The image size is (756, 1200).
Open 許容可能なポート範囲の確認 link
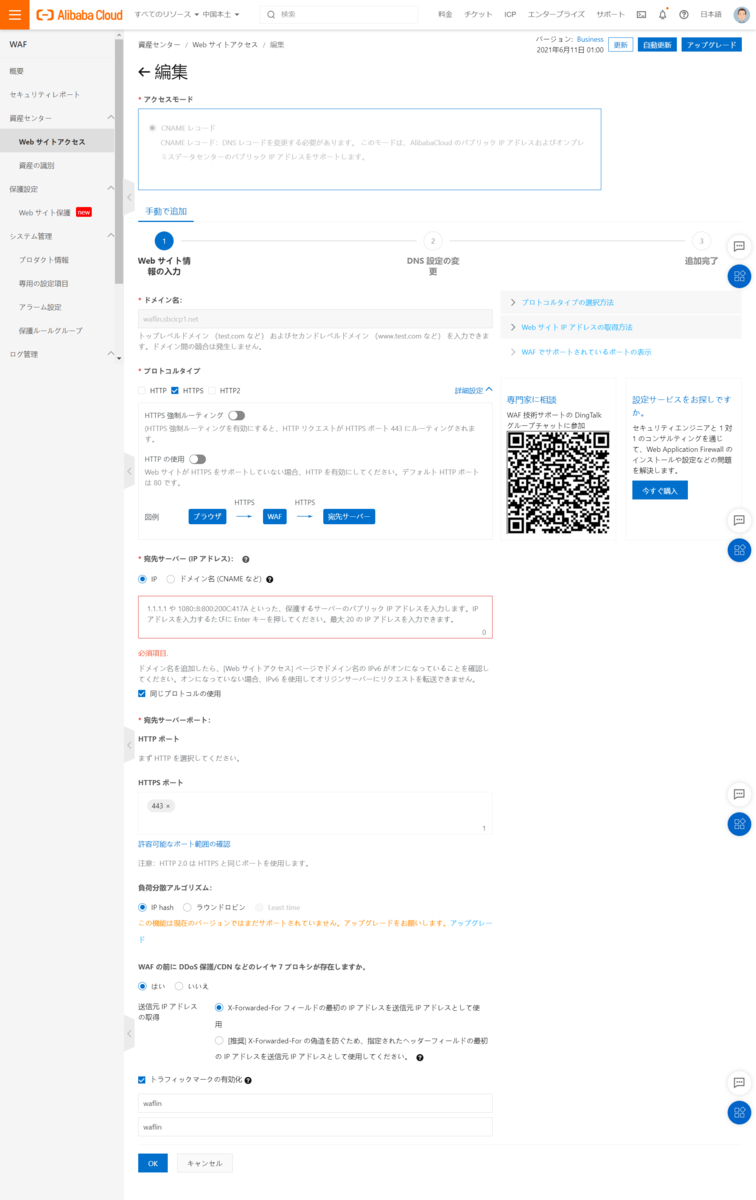(x=184, y=844)
